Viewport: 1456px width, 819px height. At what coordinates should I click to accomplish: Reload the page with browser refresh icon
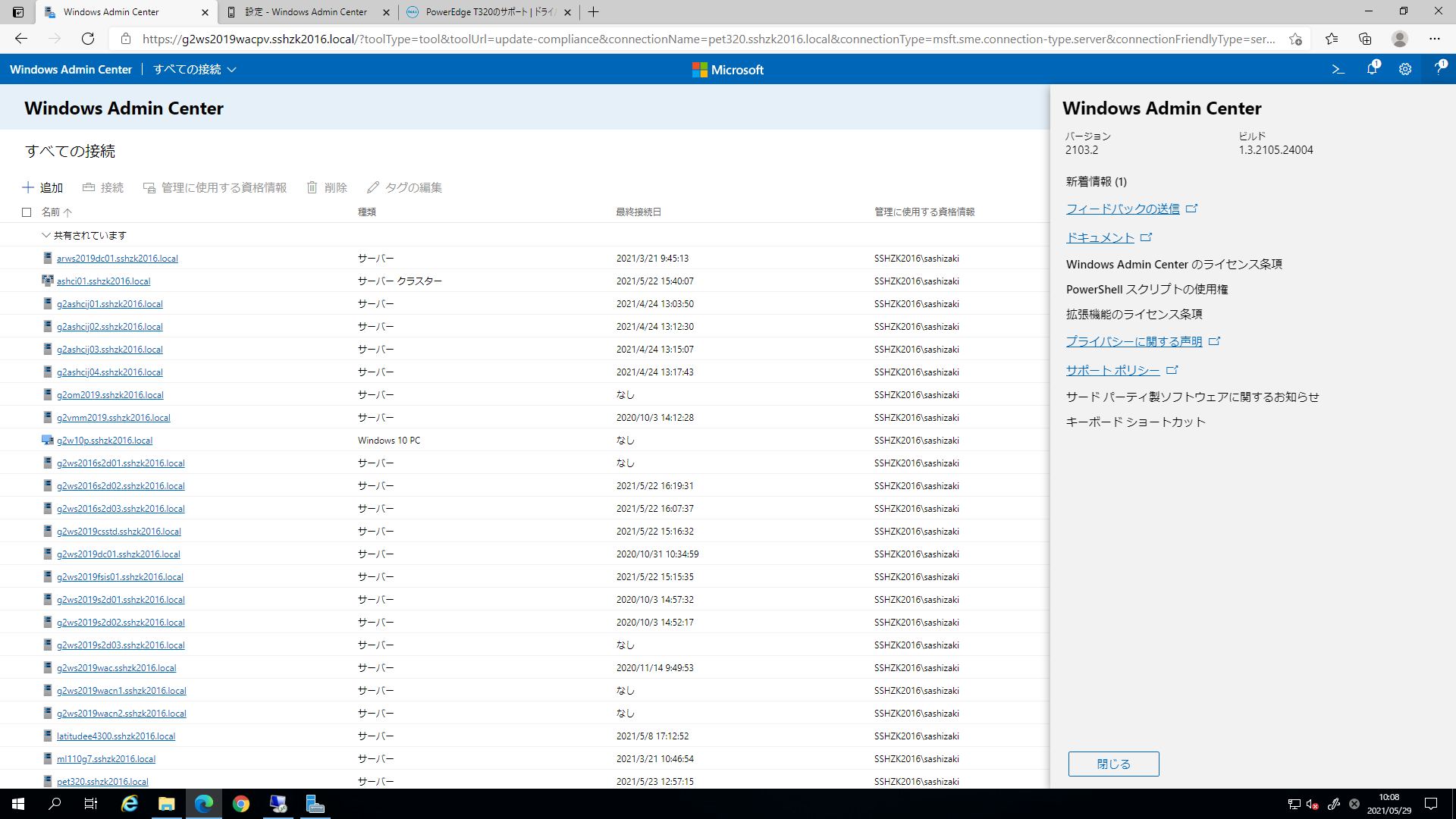tap(88, 39)
